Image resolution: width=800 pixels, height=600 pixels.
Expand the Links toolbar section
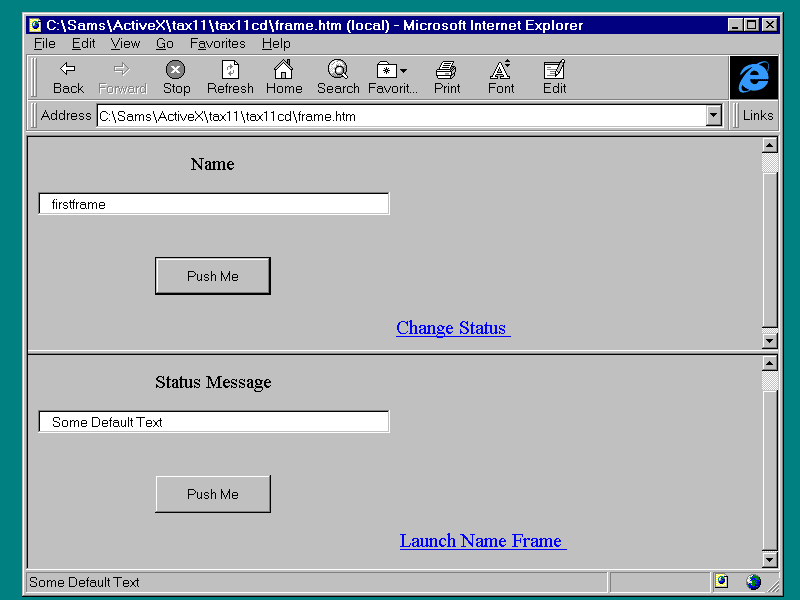coord(757,116)
